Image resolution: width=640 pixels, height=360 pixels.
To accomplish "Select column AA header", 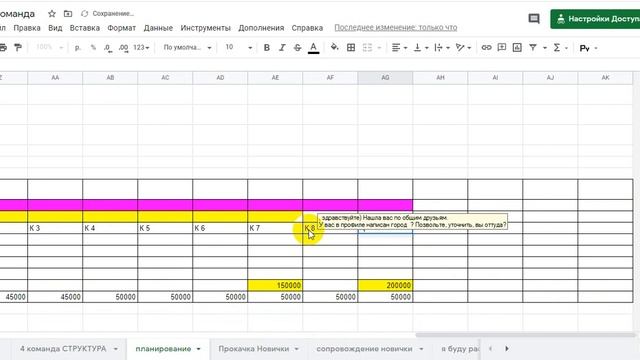I will point(55,78).
